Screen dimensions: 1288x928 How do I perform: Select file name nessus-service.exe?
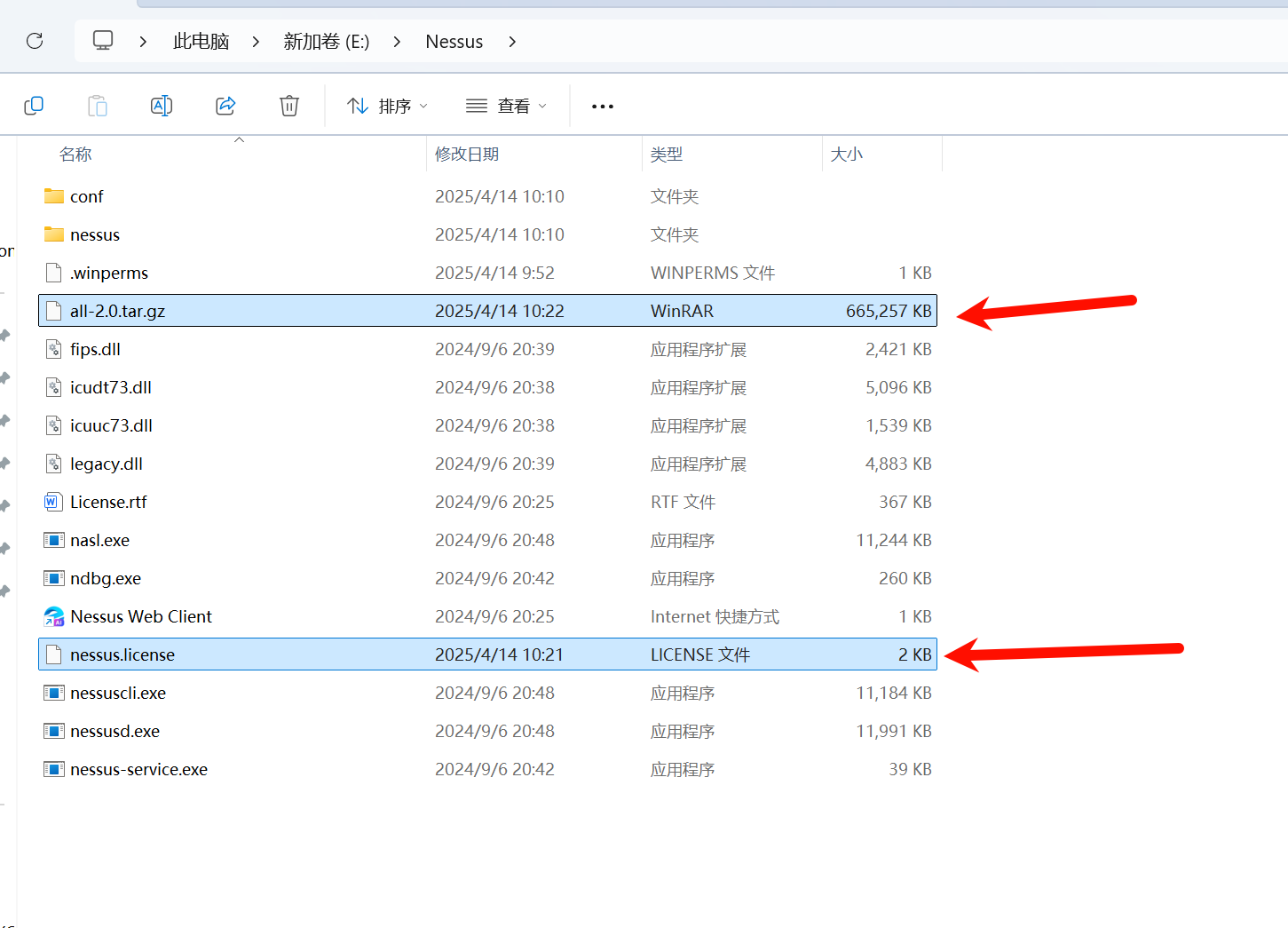click(x=139, y=769)
